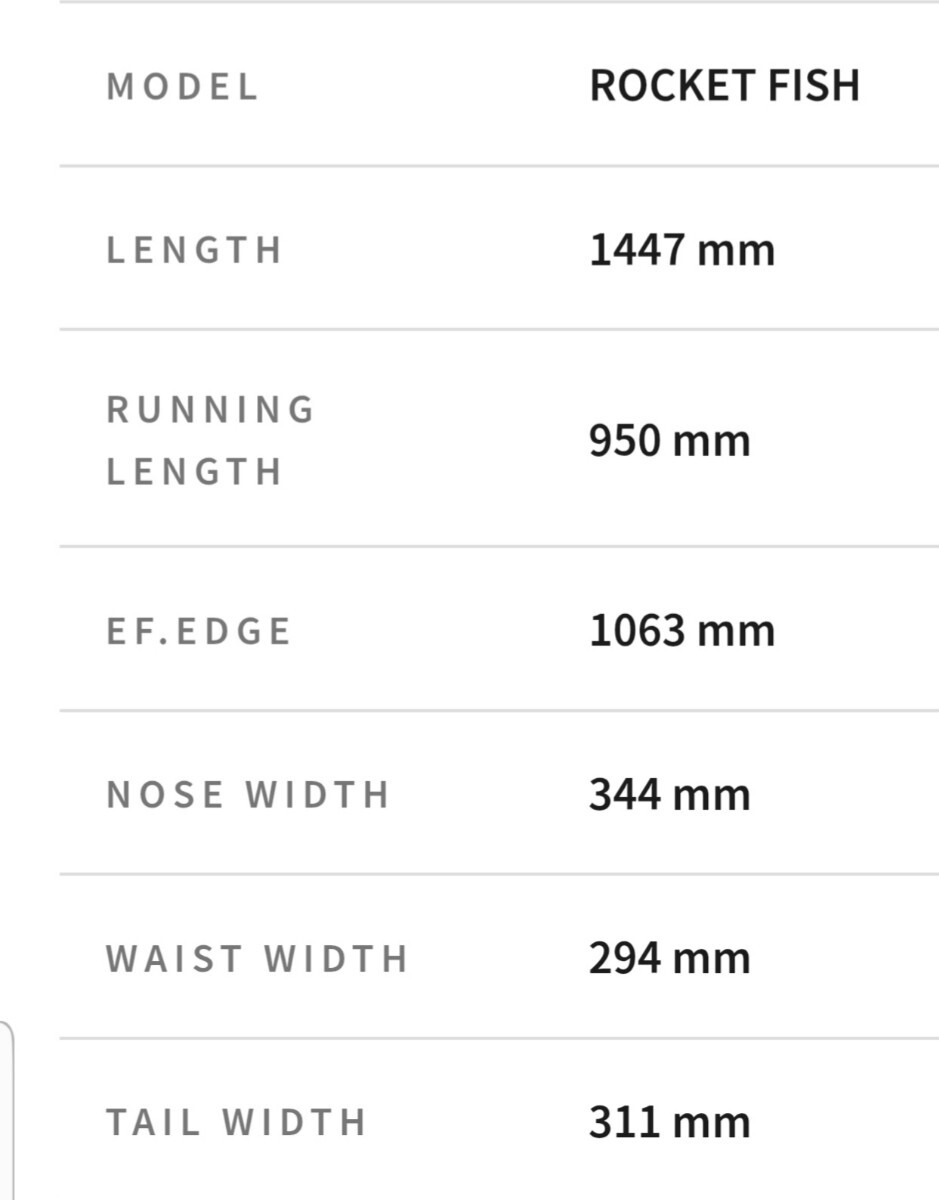Screen dimensions: 939x1200
Task: Click the EF.EDGE specification label
Action: click(198, 631)
